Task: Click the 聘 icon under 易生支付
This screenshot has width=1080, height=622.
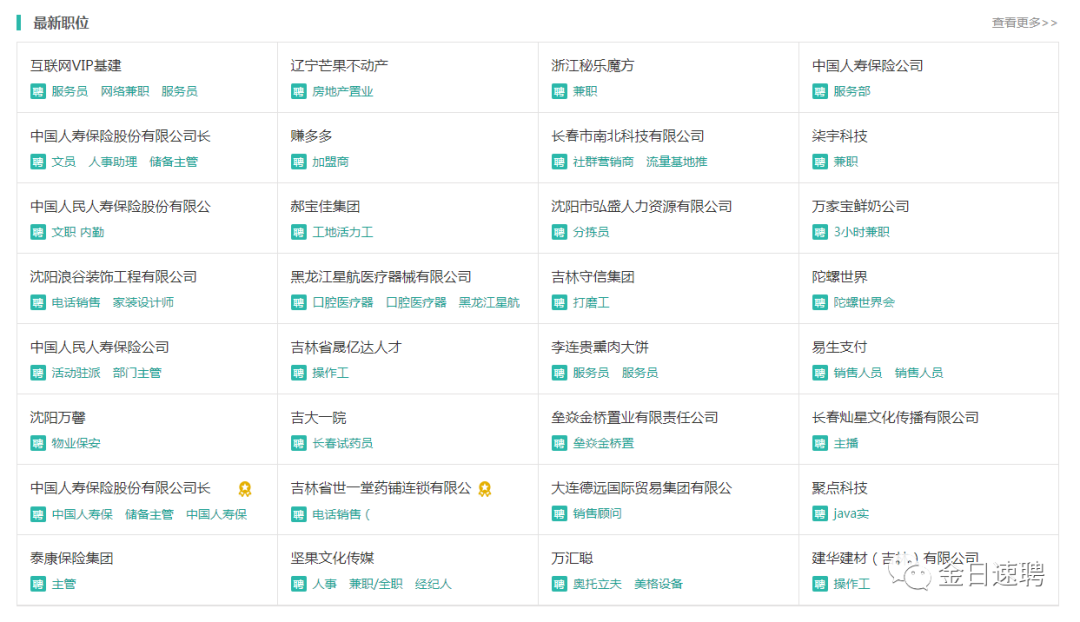Action: pos(820,373)
